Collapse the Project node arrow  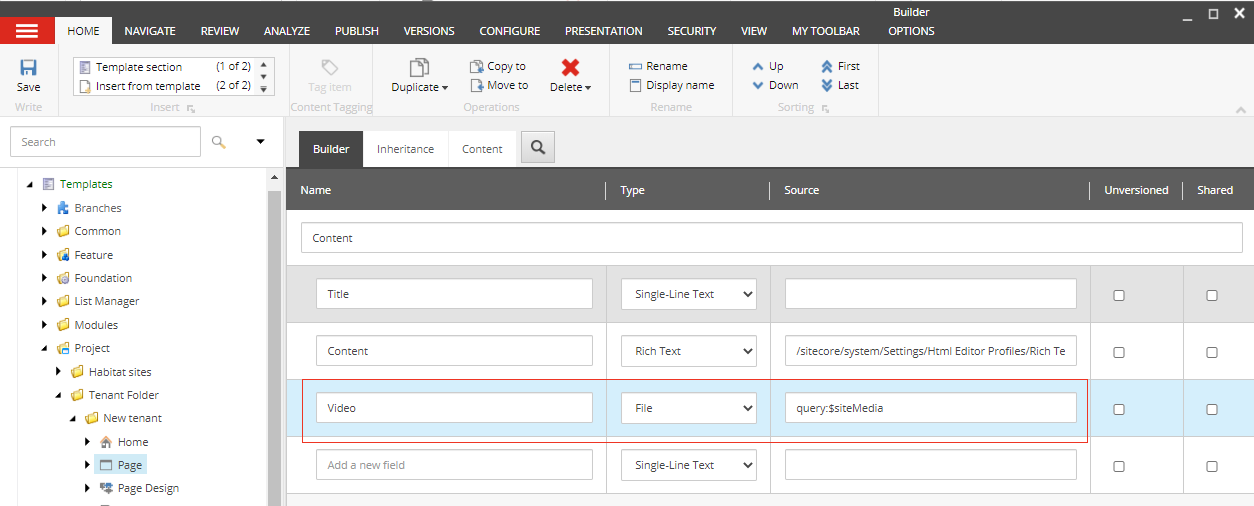point(44,348)
